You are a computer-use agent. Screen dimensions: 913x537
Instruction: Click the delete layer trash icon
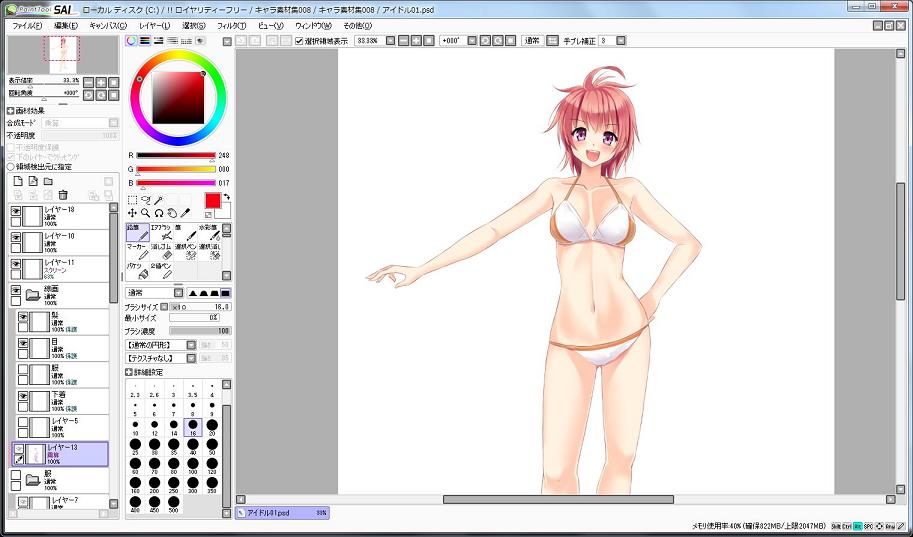coord(63,195)
